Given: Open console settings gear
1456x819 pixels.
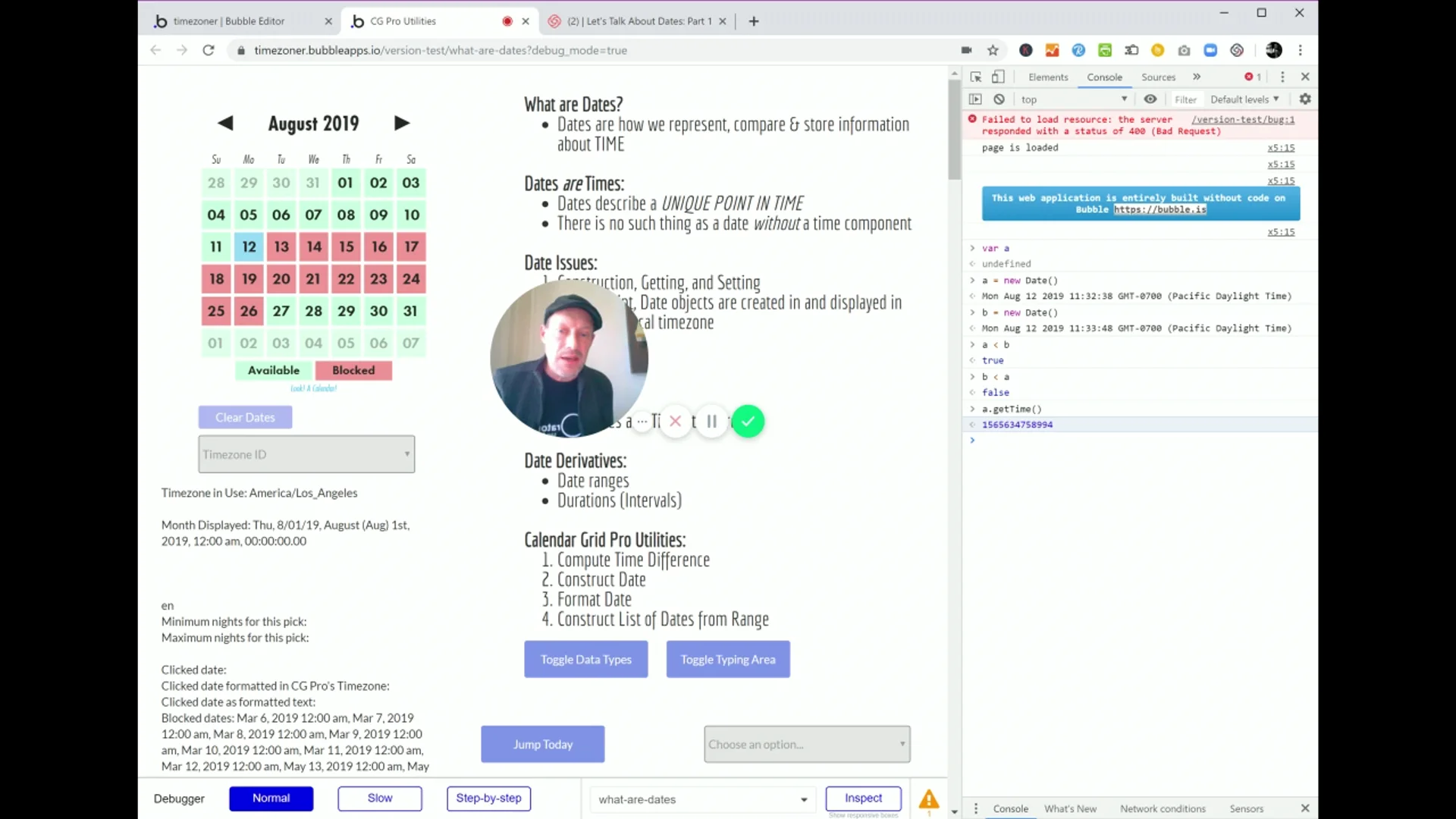Looking at the screenshot, I should (x=1305, y=99).
